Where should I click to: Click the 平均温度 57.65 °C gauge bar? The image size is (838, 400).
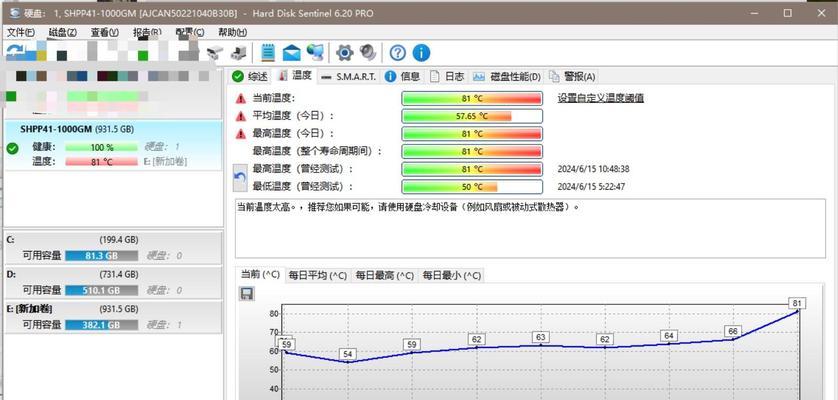coord(472,116)
